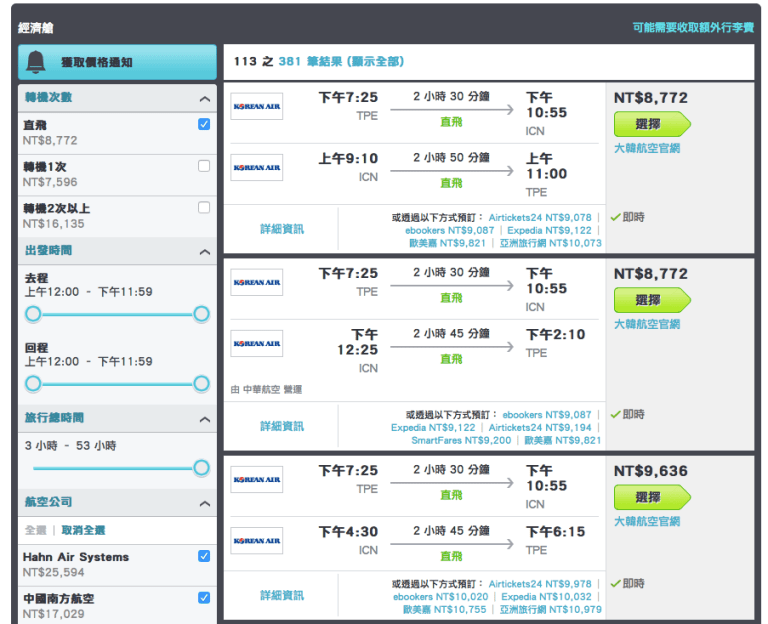Open 大韓航空官網 link under first result
This screenshot has width=768, height=624.
tap(647, 148)
